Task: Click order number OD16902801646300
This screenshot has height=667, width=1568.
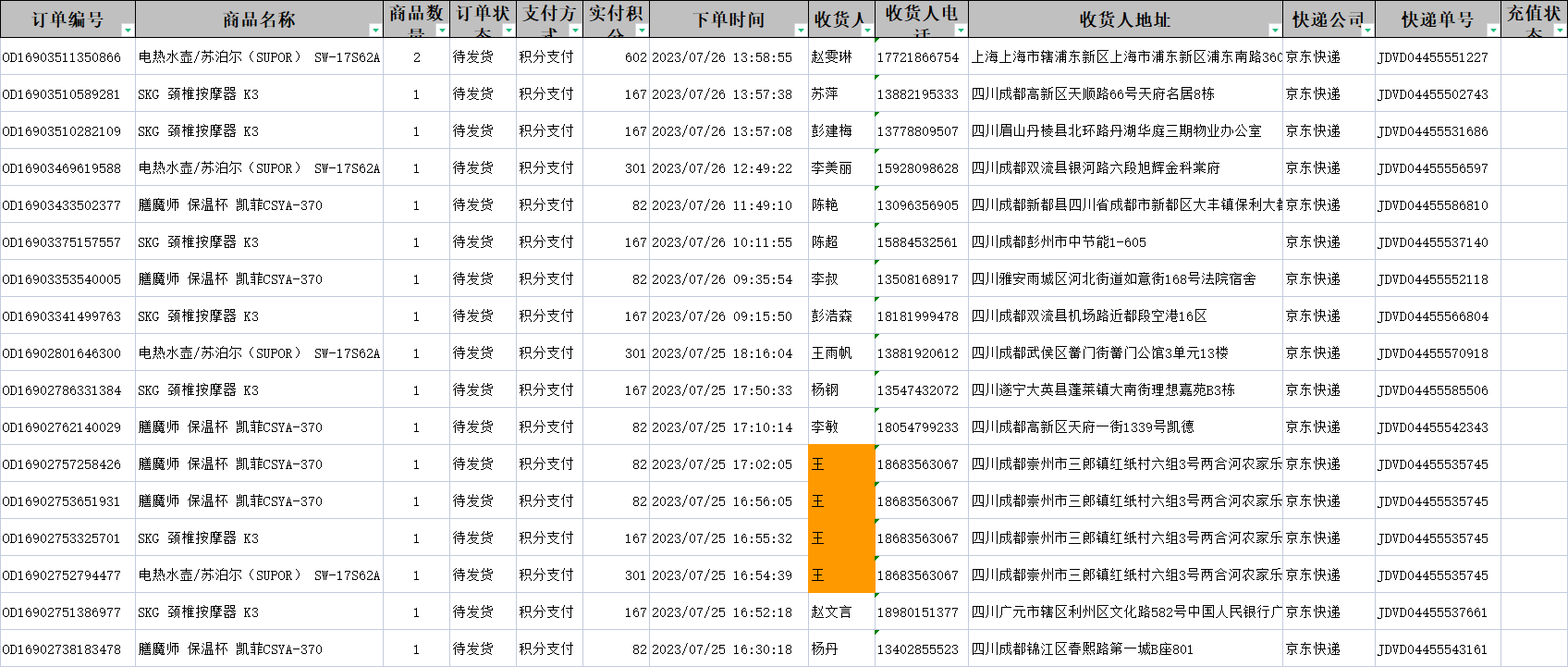Action: coord(62,353)
